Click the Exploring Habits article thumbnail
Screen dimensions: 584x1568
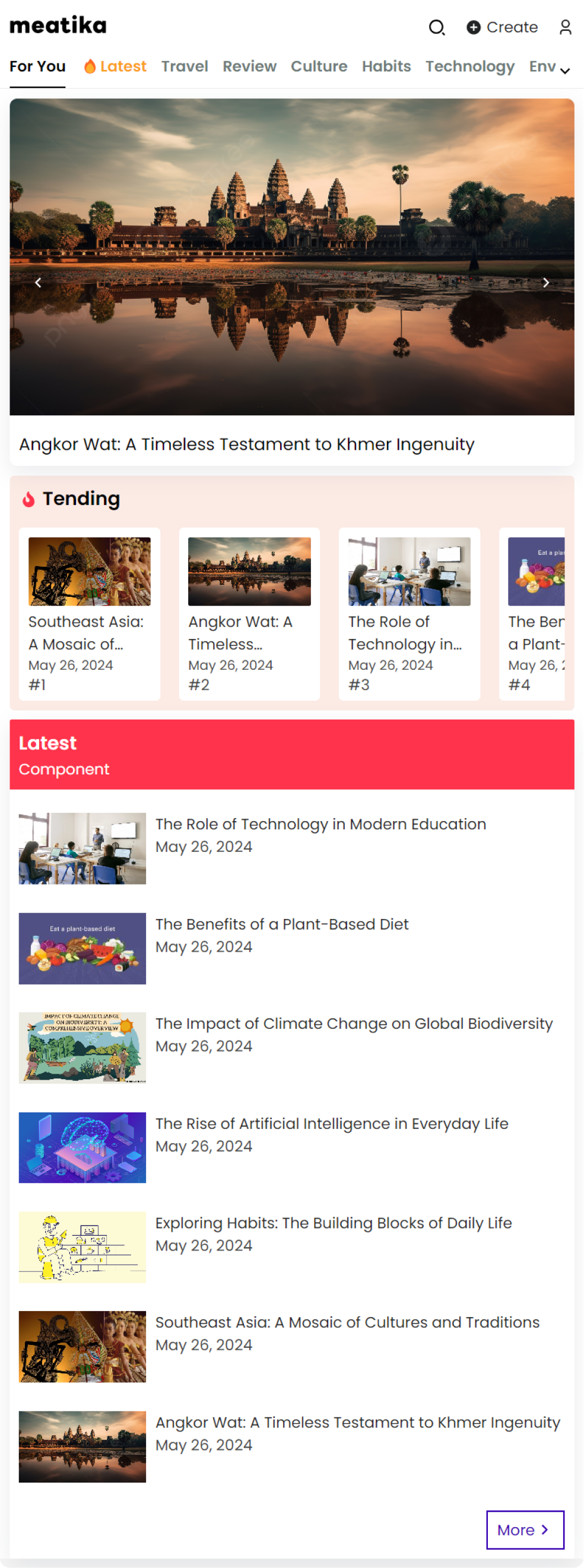(x=82, y=1246)
